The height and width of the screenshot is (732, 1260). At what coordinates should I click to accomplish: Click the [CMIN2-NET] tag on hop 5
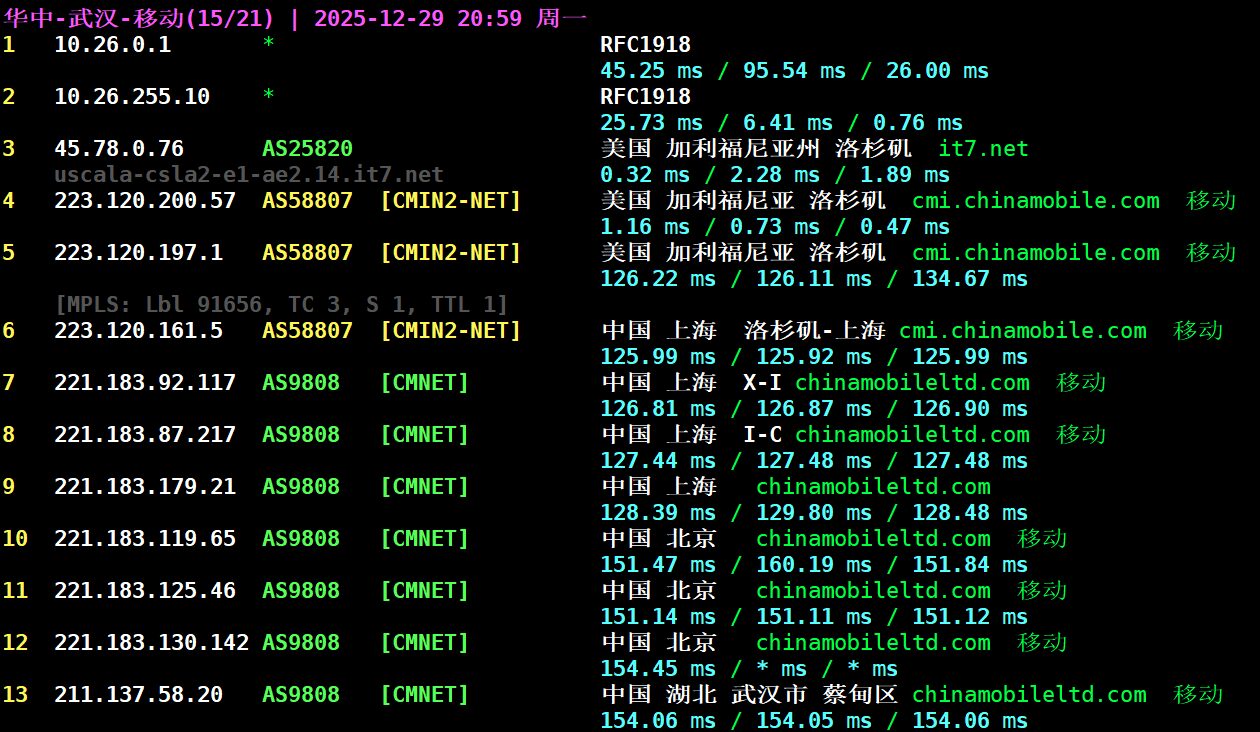(x=450, y=253)
